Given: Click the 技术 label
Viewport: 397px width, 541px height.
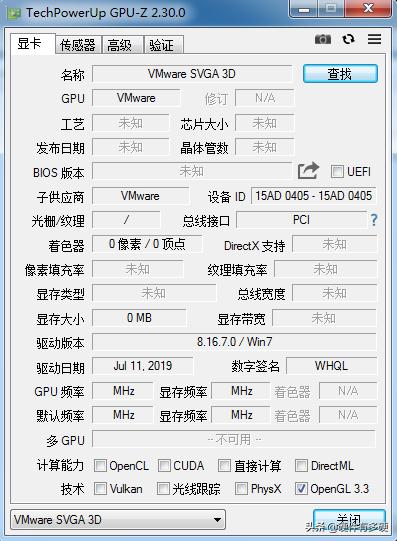Looking at the screenshot, I should pos(72,489).
